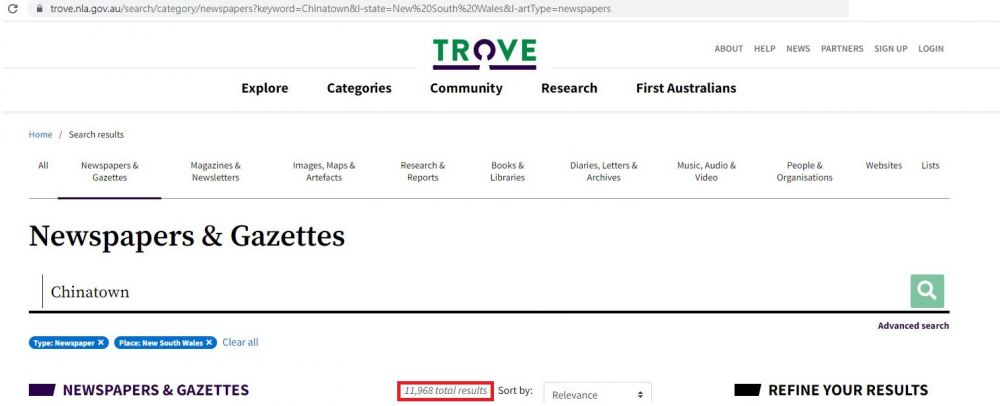Select the People & Organisations tab
The height and width of the screenshot is (406, 1000).
tap(804, 171)
